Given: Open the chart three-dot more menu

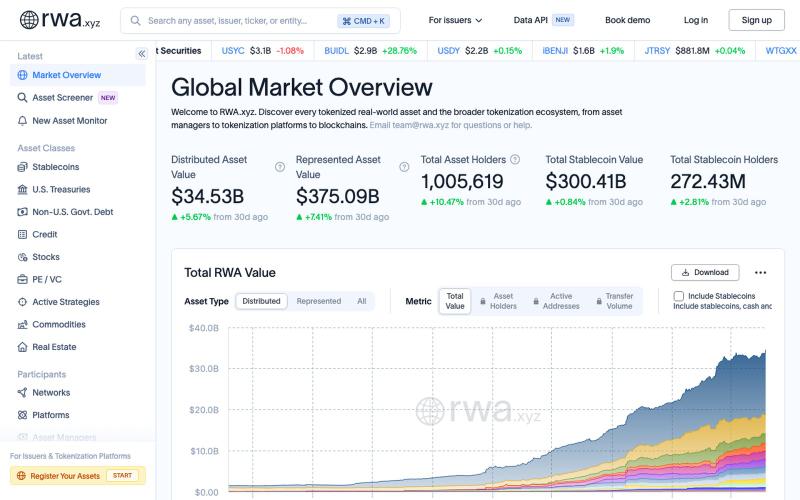Looking at the screenshot, I should tap(760, 272).
